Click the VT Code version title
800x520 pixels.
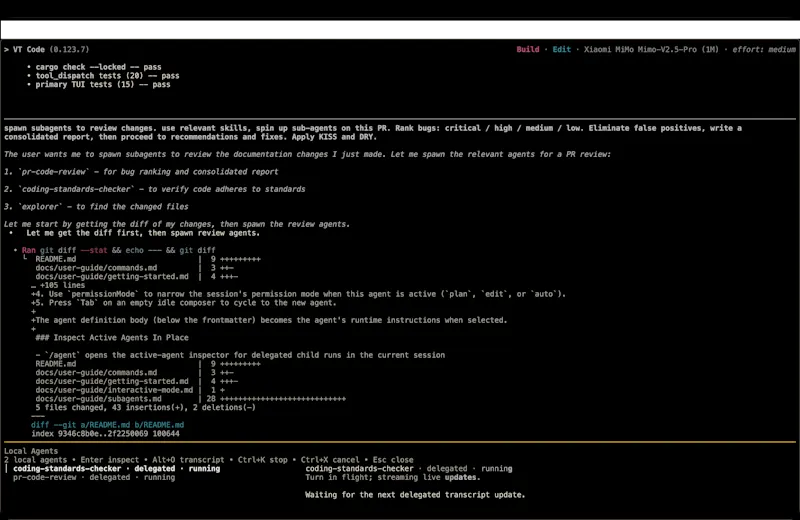46,49
